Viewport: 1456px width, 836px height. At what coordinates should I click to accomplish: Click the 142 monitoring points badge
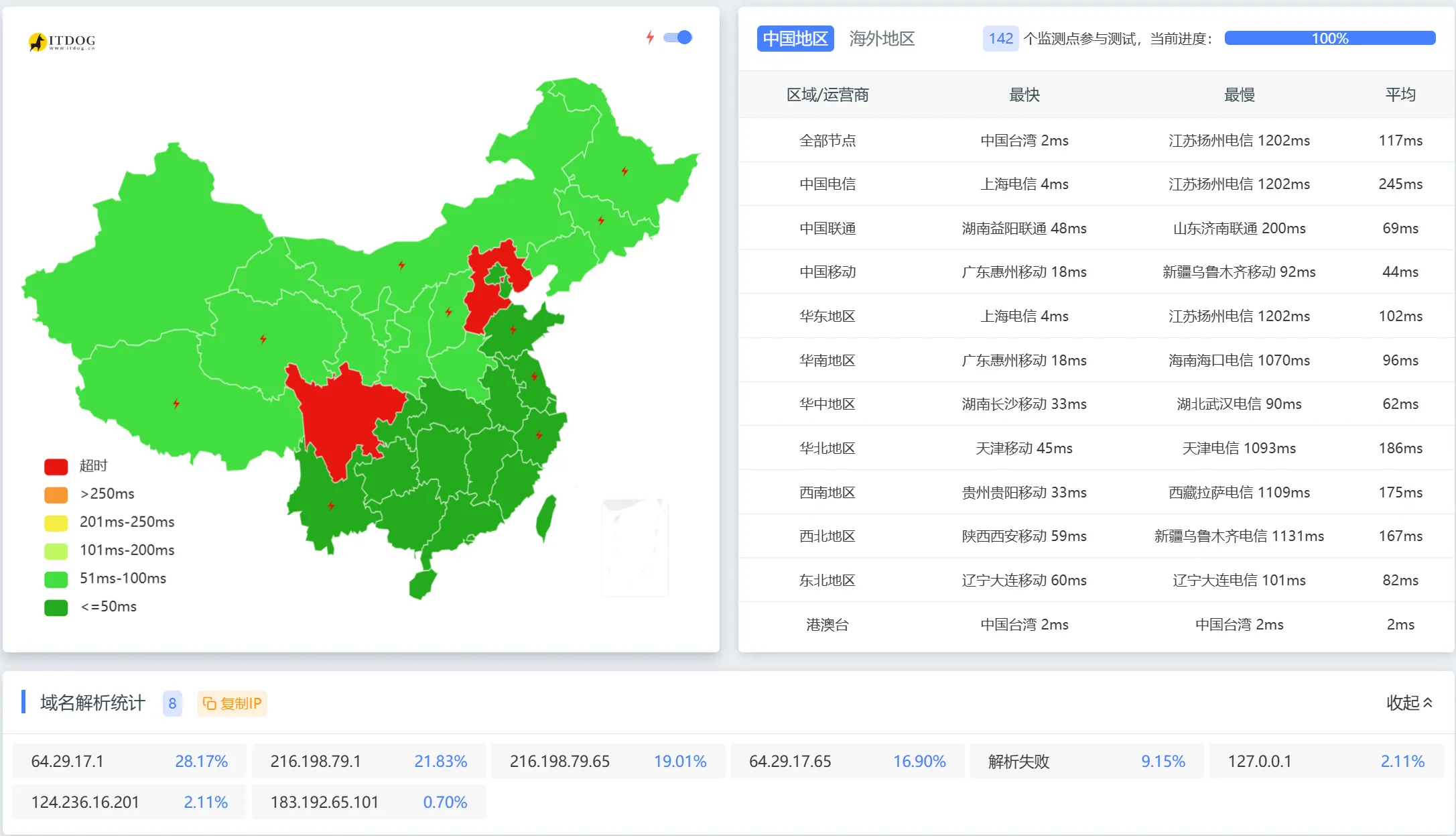[1000, 39]
